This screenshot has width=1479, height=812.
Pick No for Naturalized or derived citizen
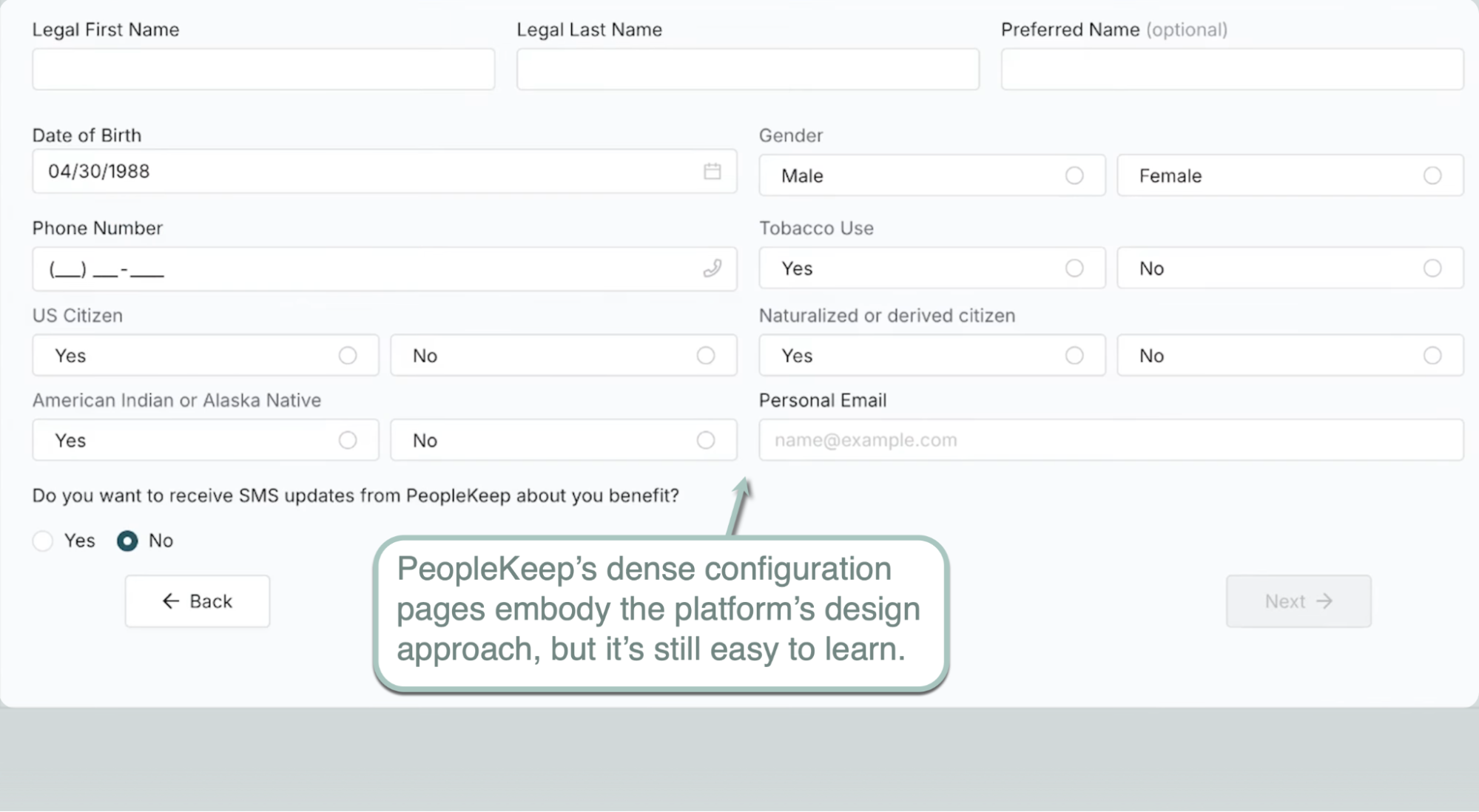(1432, 356)
